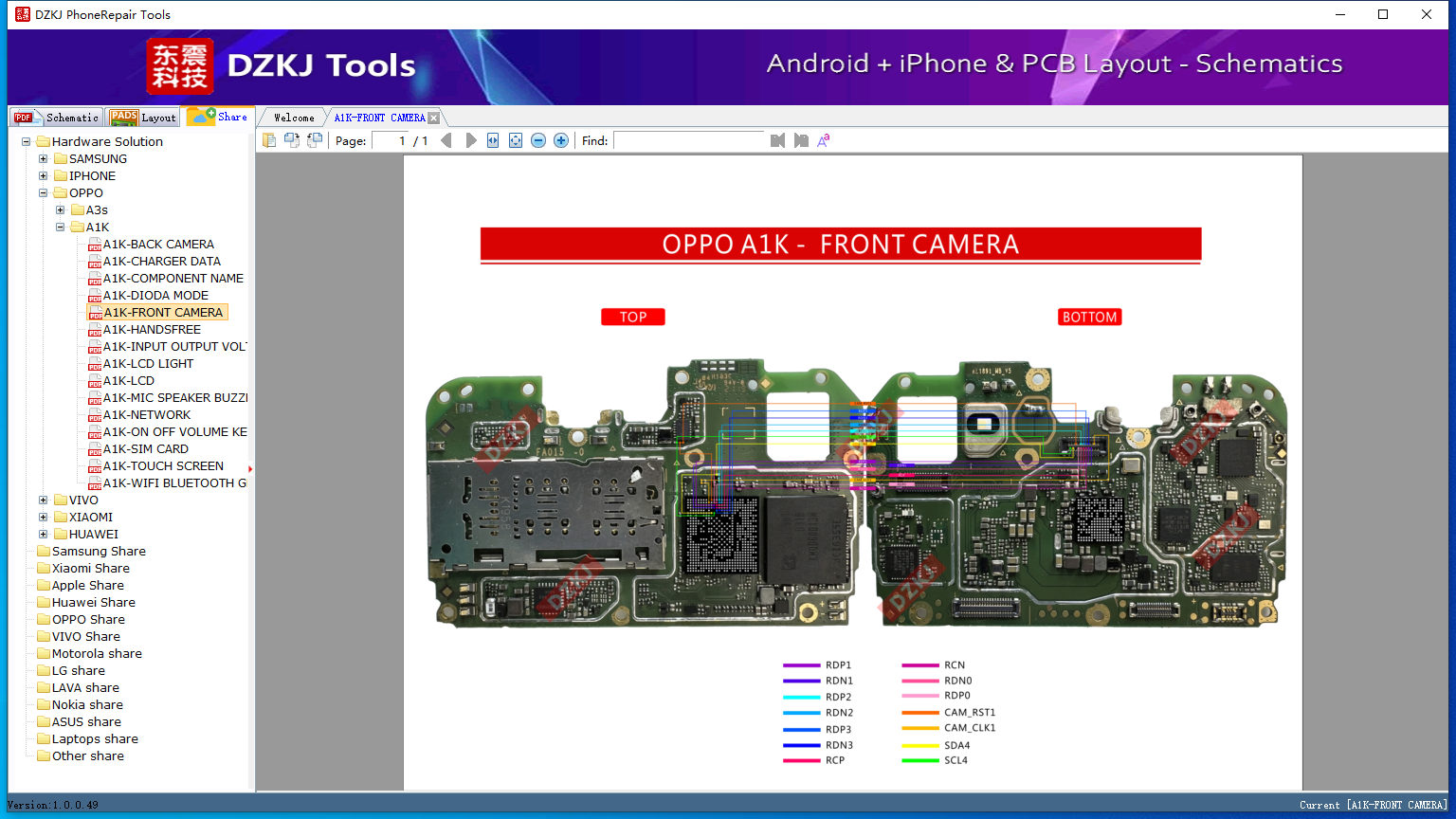Switch to the Layout tab
1456x819 pixels.
point(143,118)
